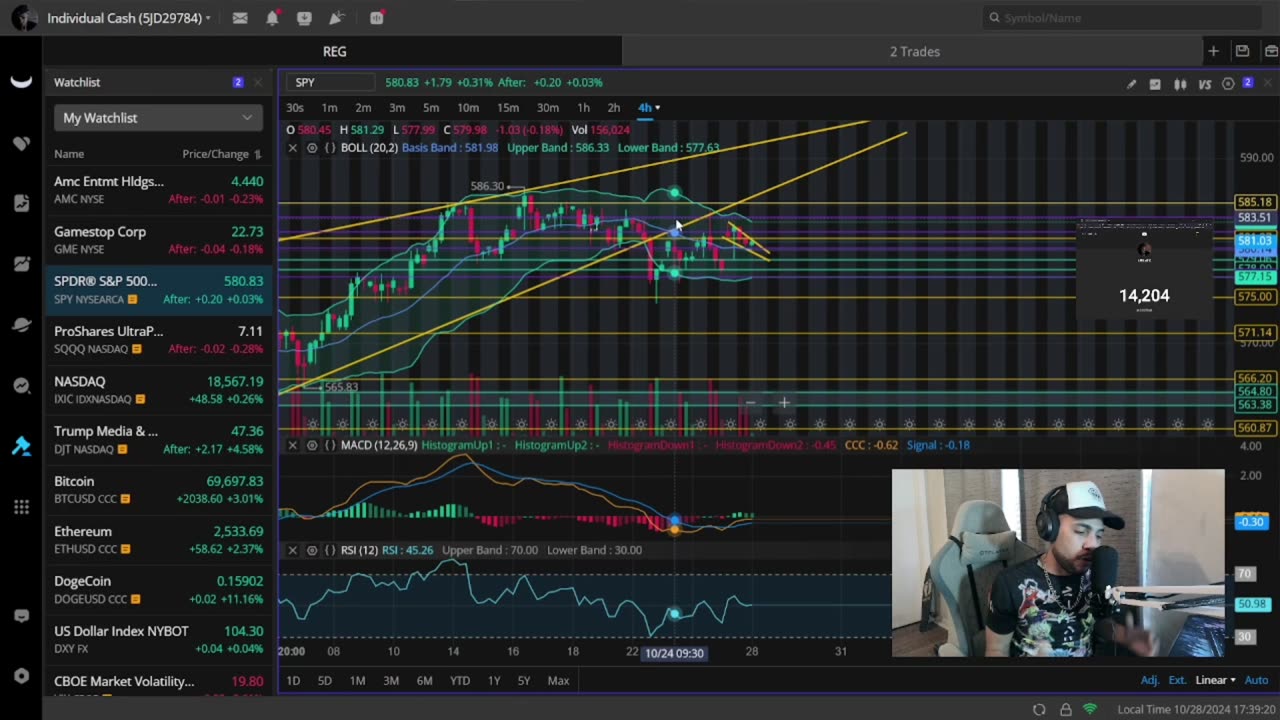Click the user profile avatar
Image resolution: width=1280 pixels, height=720 pixels.
coord(24,18)
